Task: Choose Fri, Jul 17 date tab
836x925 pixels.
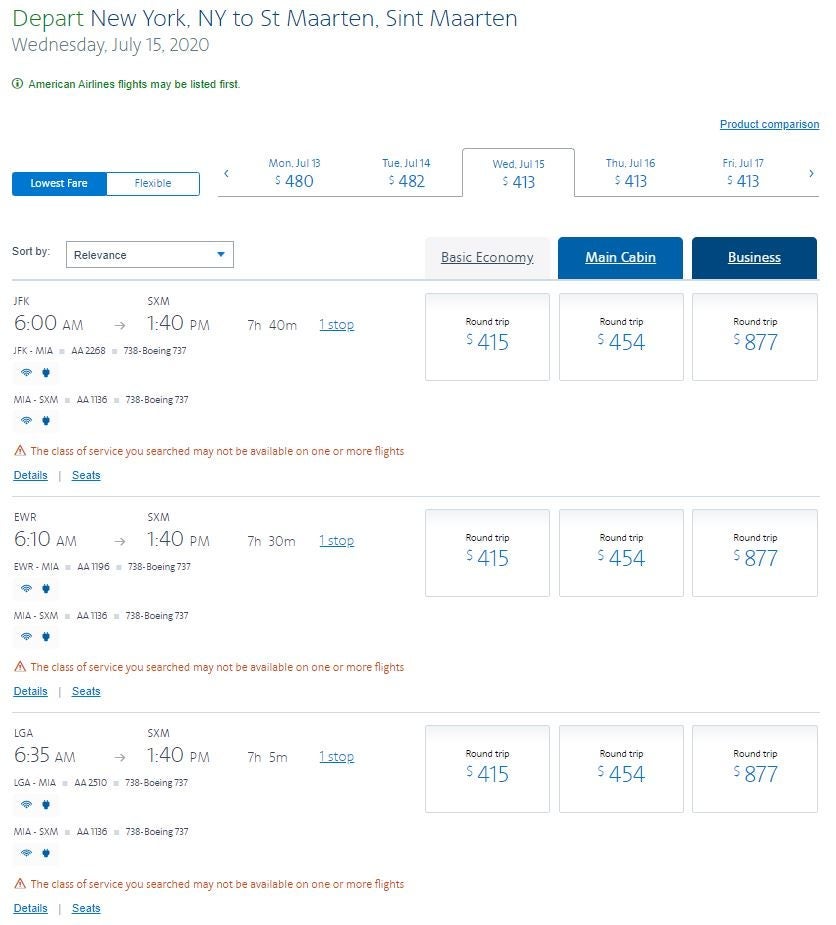Action: pyautogui.click(x=743, y=173)
